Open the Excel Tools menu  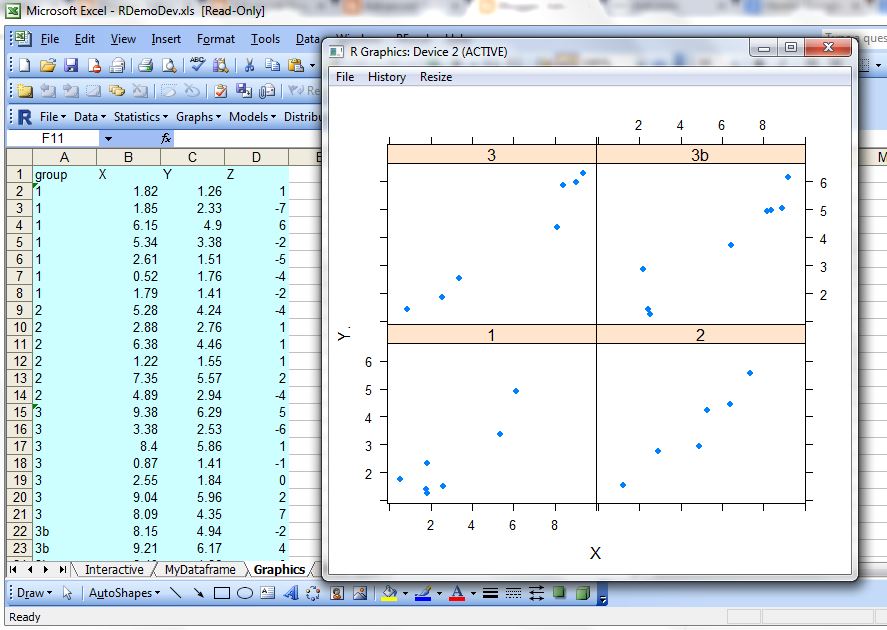click(x=265, y=39)
